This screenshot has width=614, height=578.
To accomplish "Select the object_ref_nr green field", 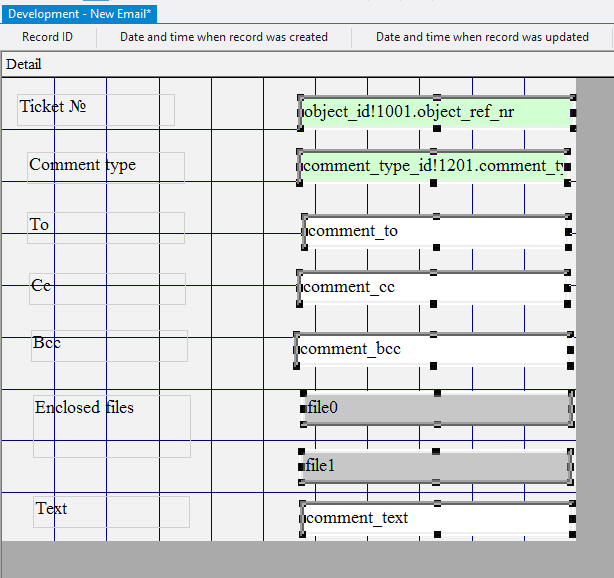I will click(435, 111).
